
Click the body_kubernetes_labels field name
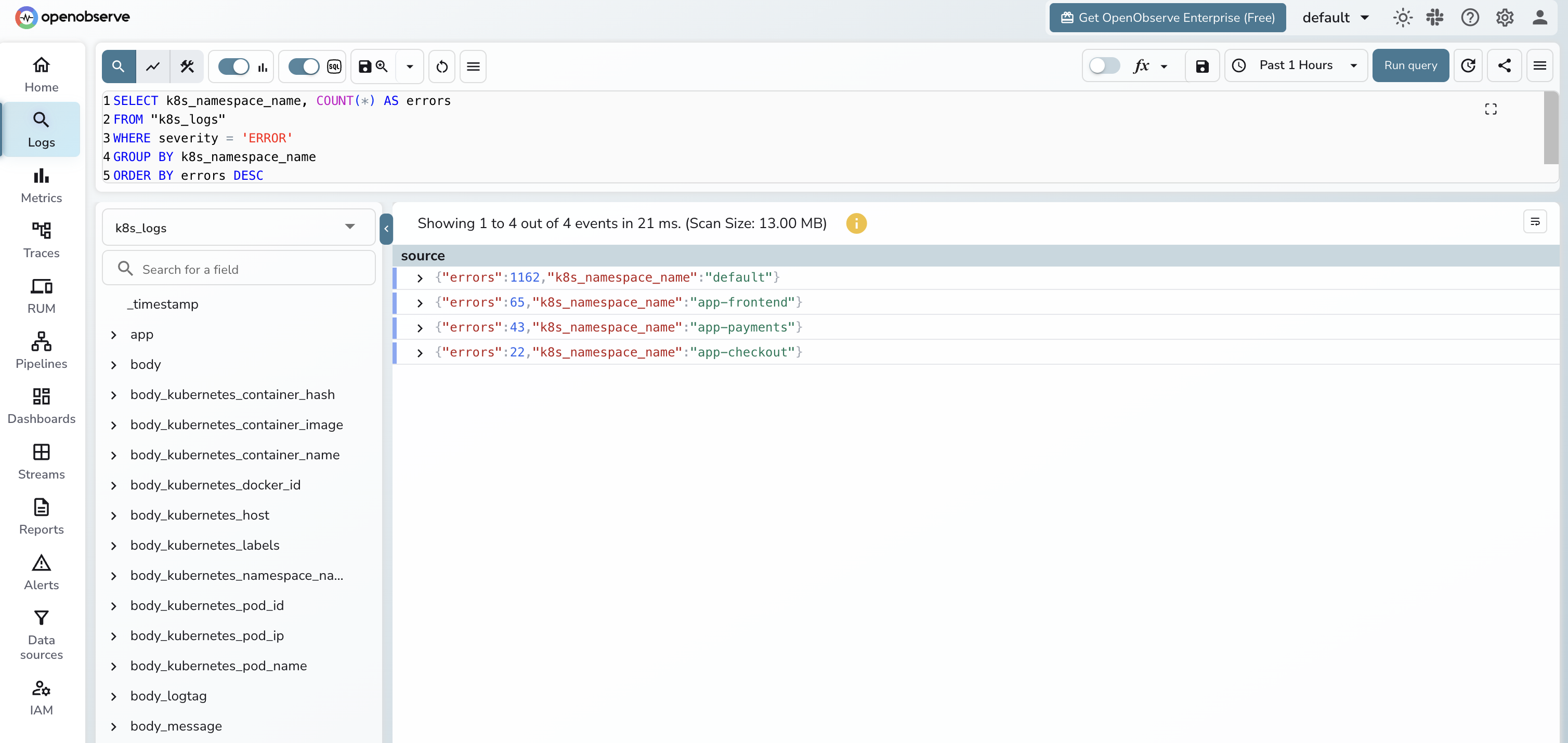[x=205, y=545]
